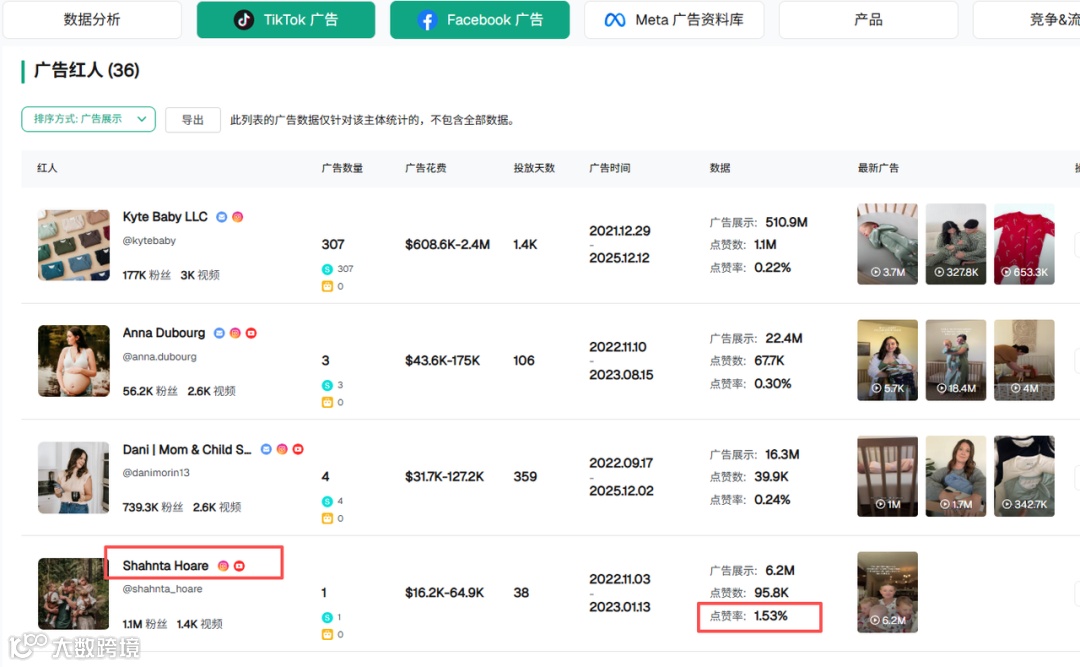Open Kyte Baby ad video with 3.7M views
The image size is (1080, 667).
[x=887, y=244]
